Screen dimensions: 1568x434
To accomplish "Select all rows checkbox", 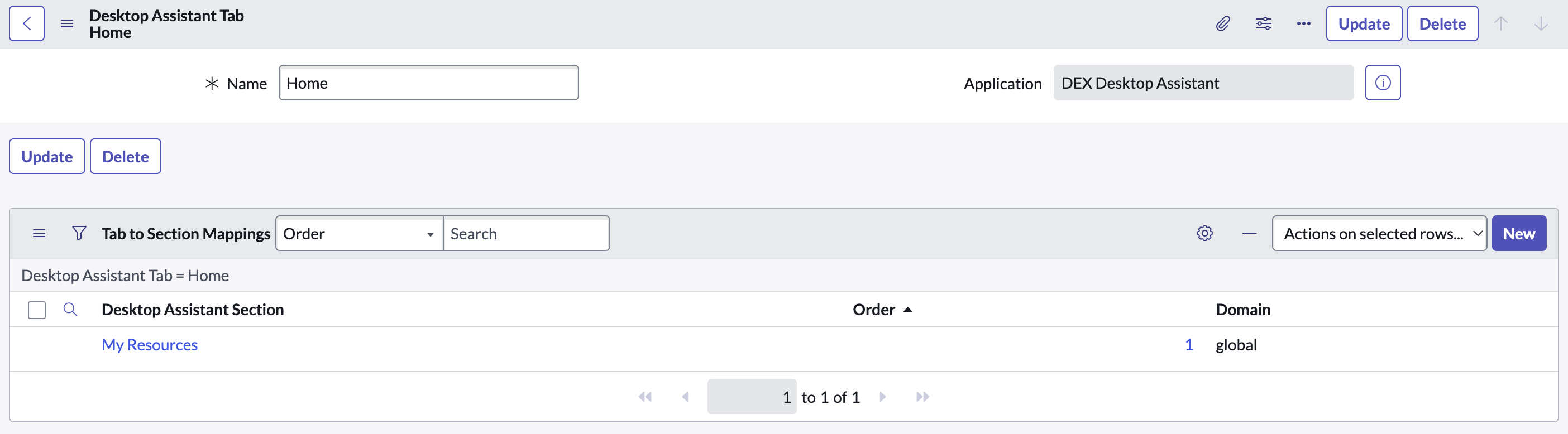I will pyautogui.click(x=37, y=310).
